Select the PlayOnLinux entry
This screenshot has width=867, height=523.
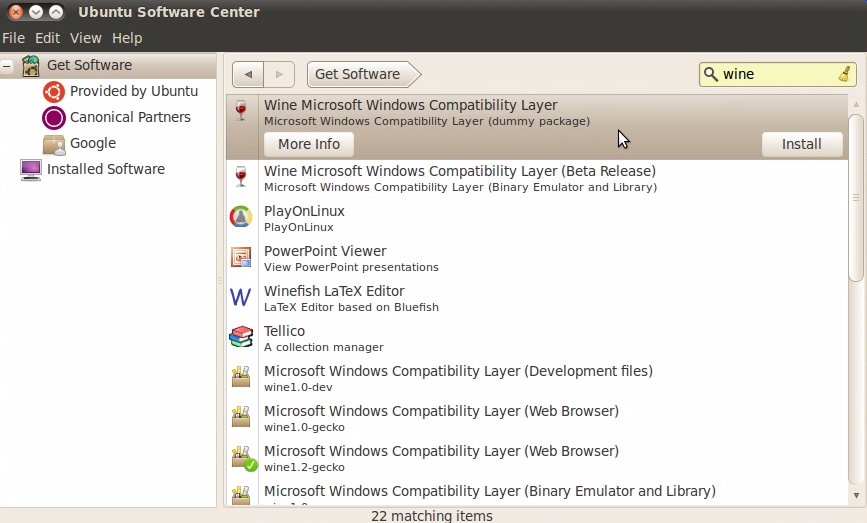[x=537, y=218]
